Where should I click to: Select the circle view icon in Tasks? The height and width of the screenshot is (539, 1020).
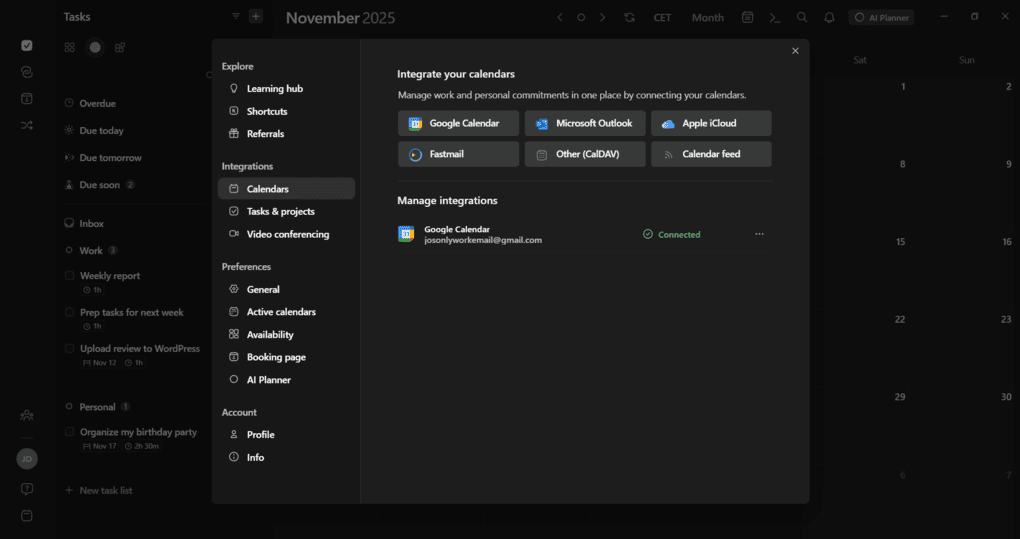coord(95,47)
